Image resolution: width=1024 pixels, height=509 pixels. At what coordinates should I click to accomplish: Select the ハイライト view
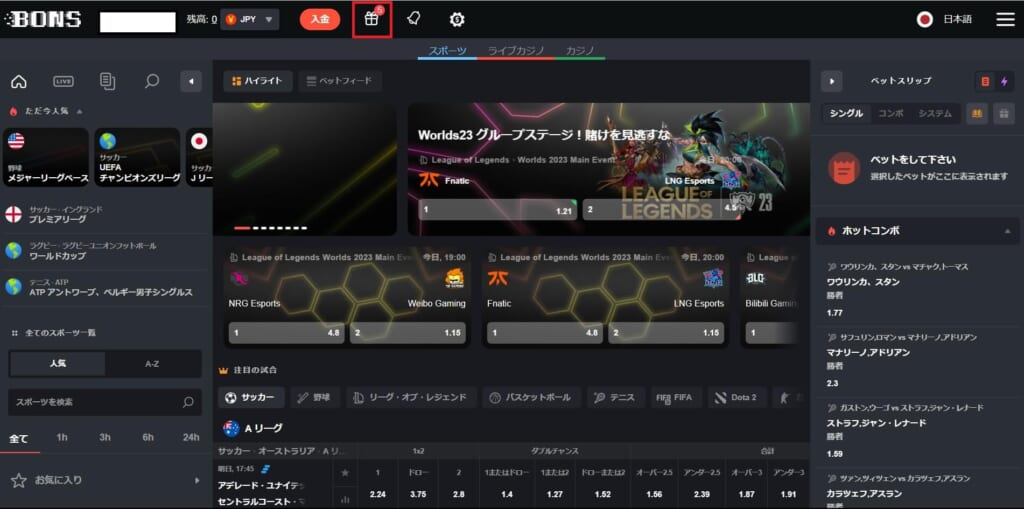tap(258, 81)
